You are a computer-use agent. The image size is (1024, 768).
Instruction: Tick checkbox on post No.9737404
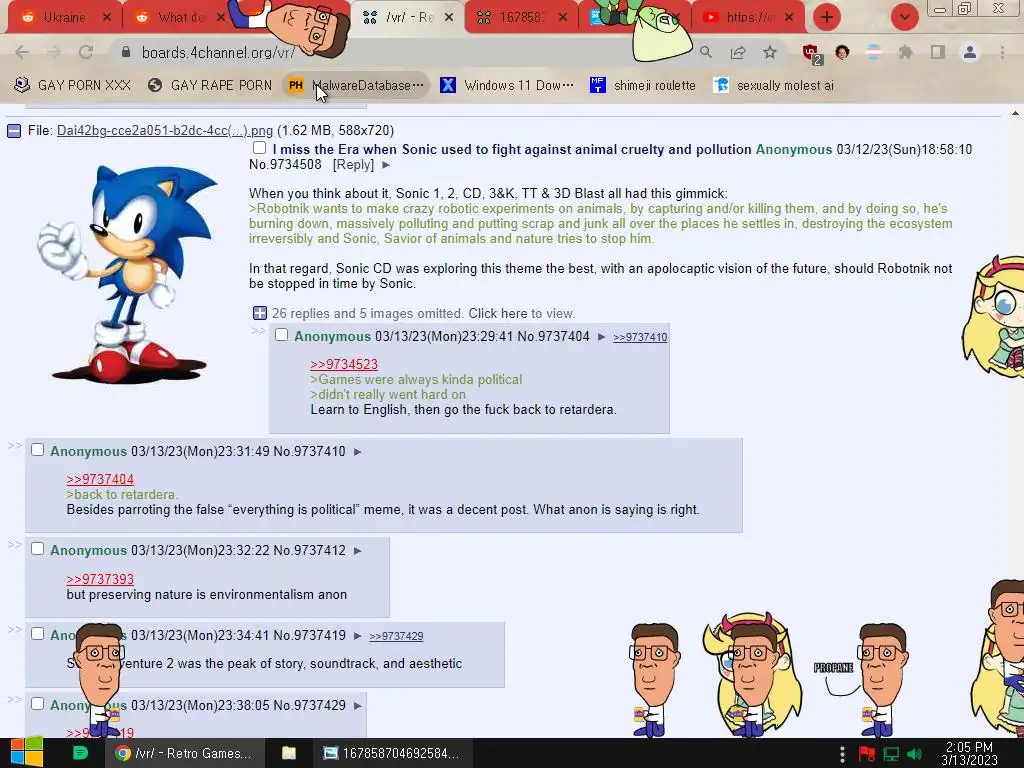click(x=281, y=335)
